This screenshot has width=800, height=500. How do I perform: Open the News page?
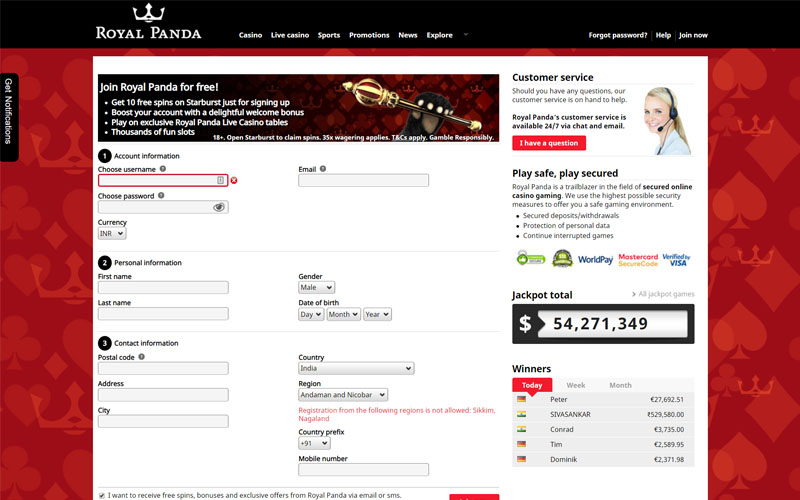(x=408, y=35)
